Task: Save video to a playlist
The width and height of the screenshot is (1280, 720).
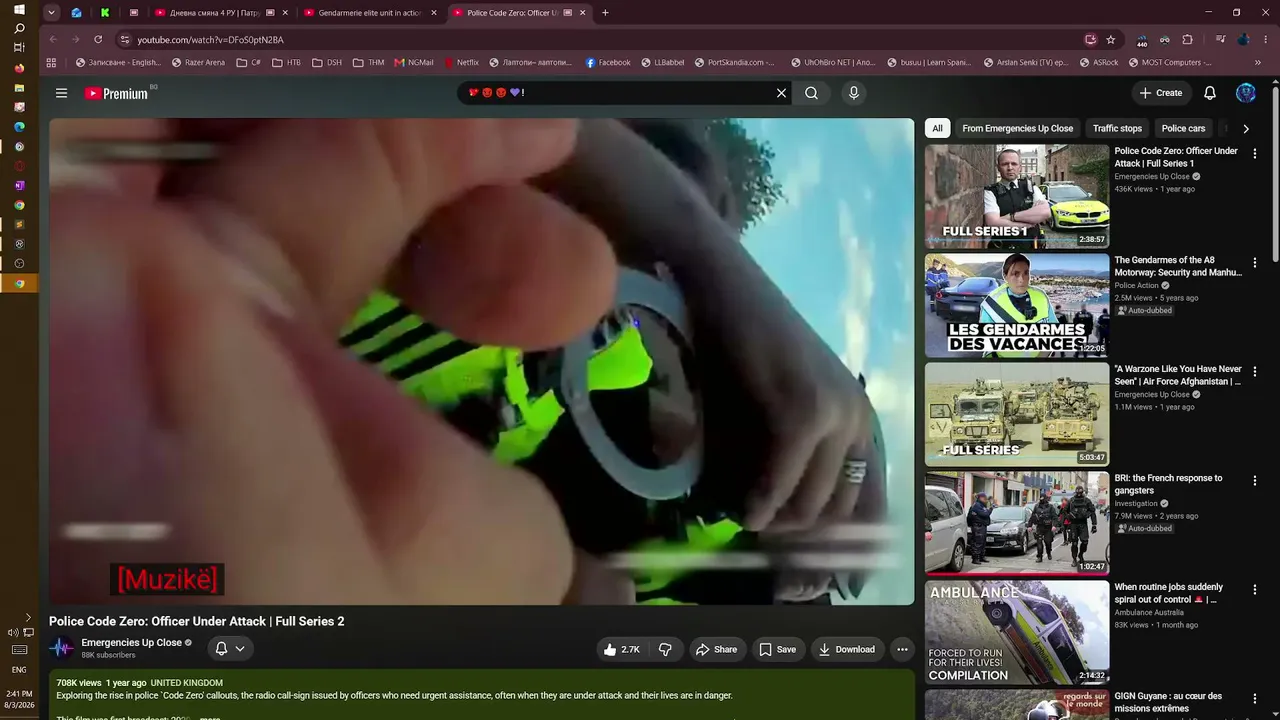Action: click(x=777, y=650)
